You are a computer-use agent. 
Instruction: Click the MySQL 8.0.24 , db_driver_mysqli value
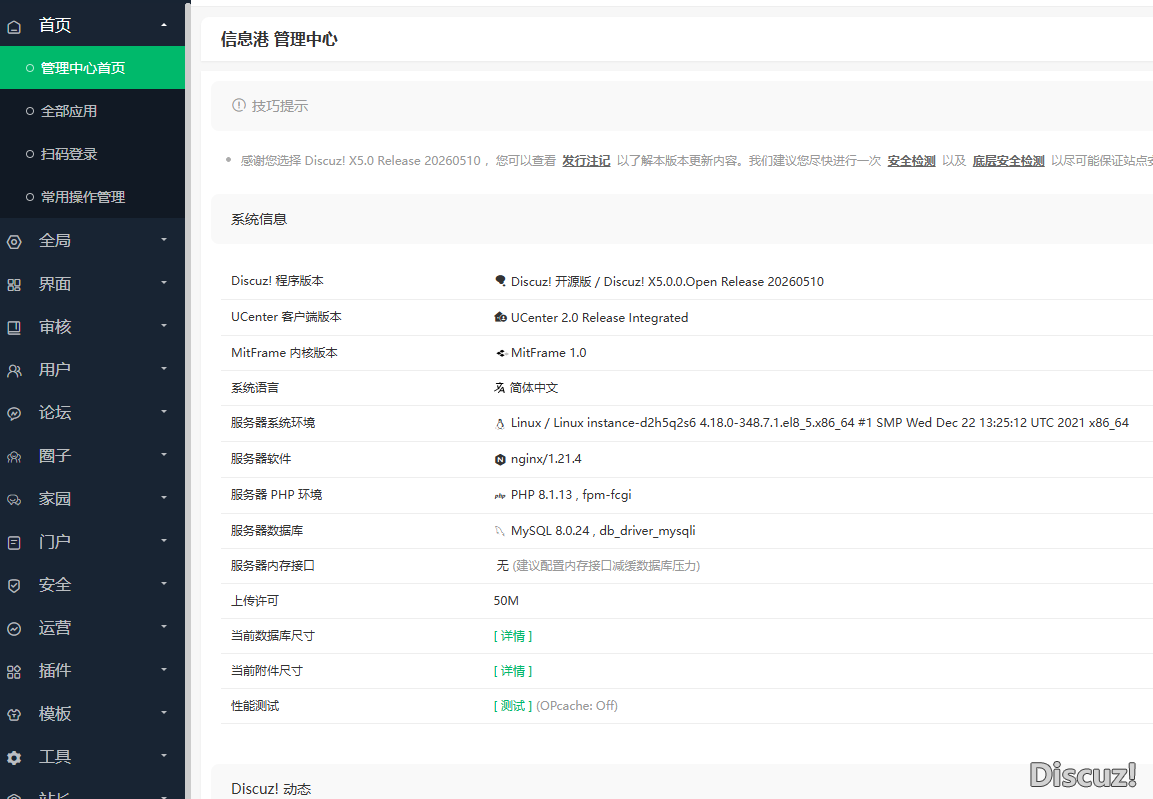603,531
